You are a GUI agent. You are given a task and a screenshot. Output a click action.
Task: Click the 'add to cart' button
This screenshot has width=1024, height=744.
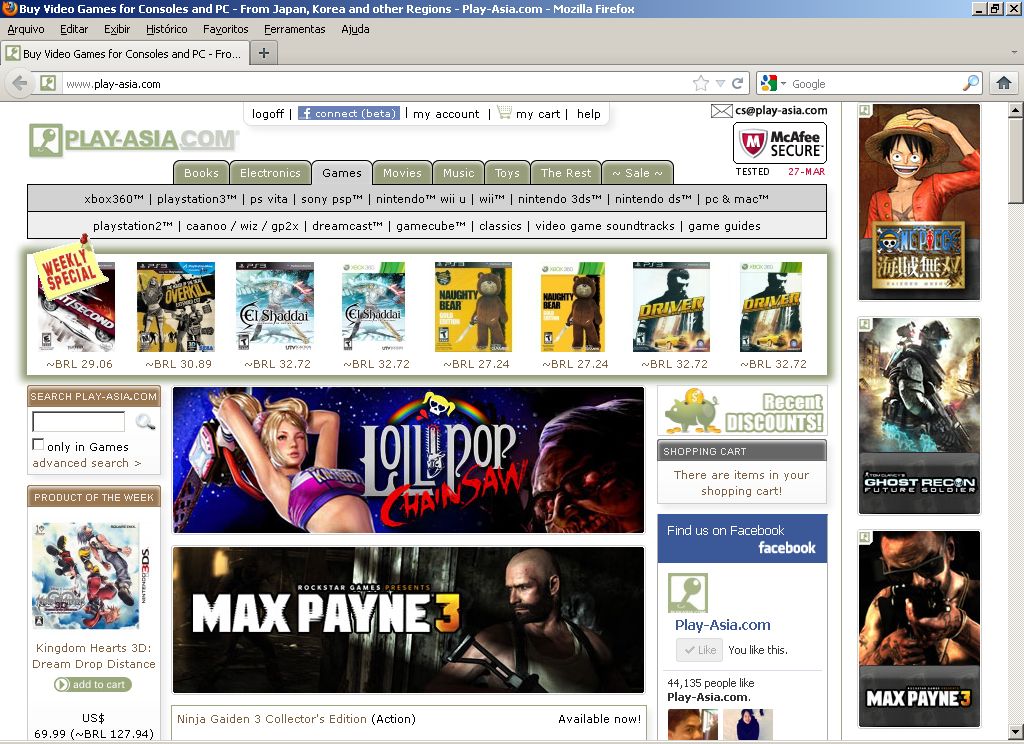coord(93,685)
